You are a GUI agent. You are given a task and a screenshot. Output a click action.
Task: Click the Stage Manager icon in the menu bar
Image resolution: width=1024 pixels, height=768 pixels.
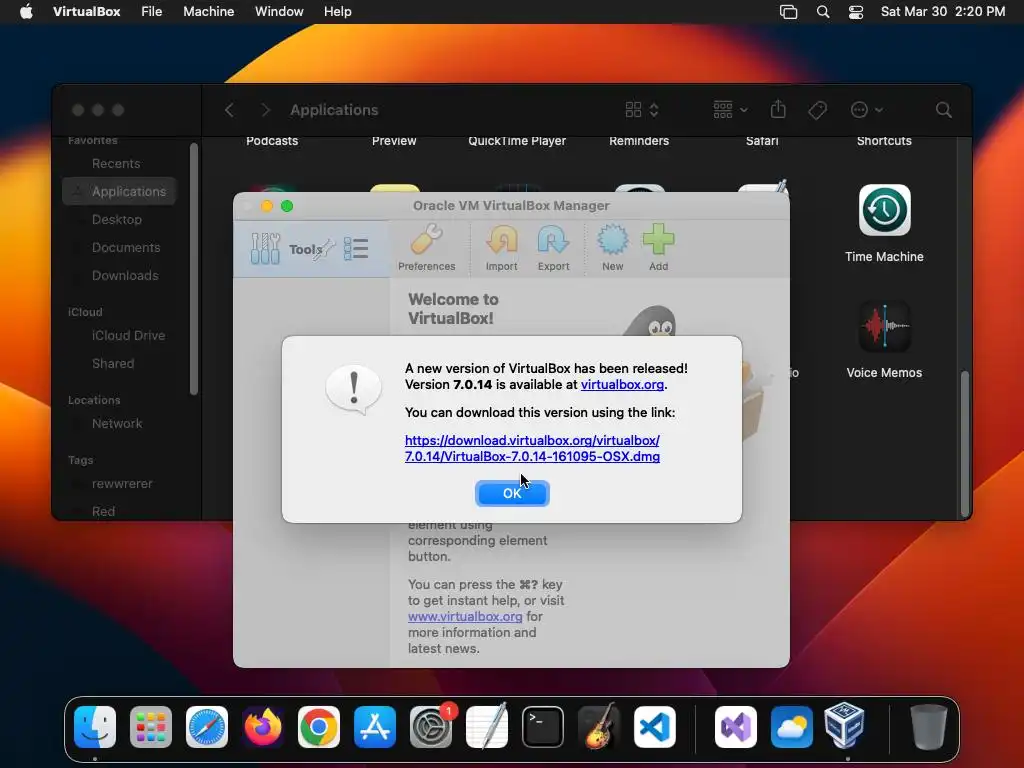pyautogui.click(x=788, y=11)
